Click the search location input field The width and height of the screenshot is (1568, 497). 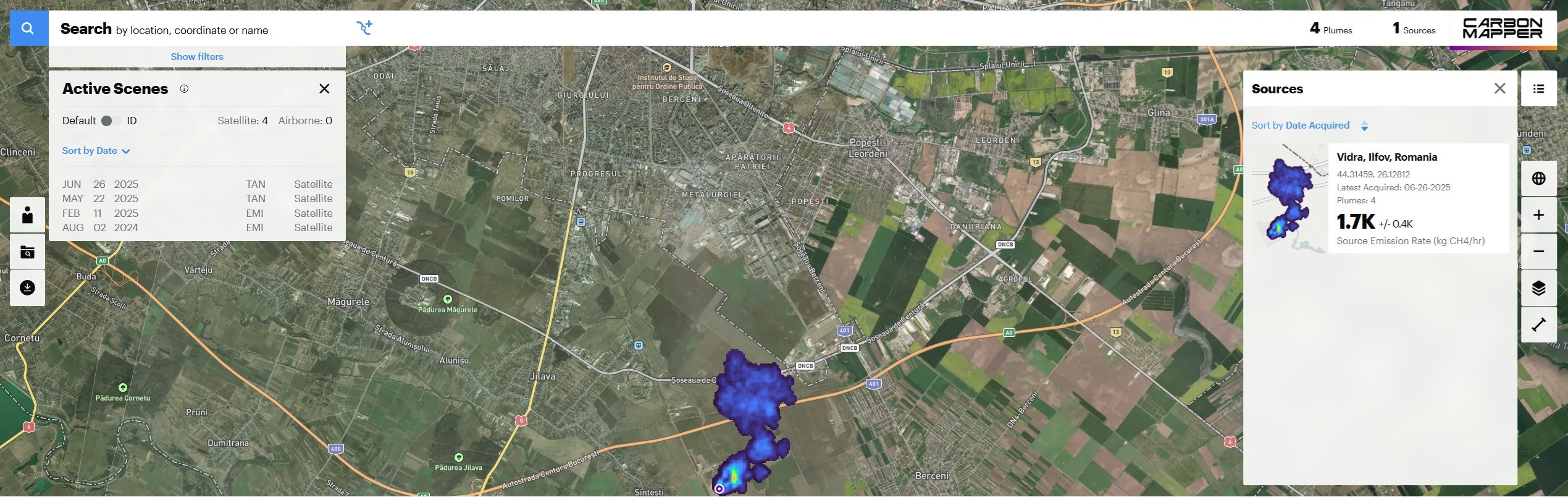tap(204, 28)
